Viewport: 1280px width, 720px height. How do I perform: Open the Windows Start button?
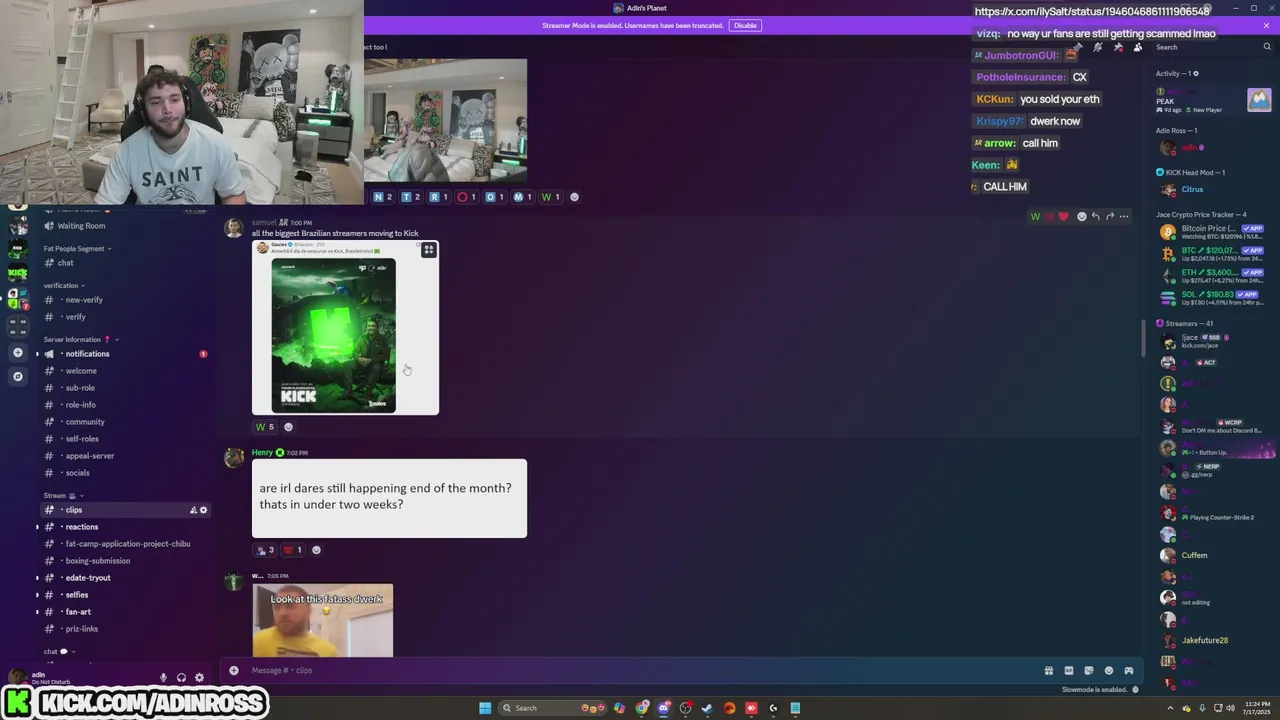pos(485,708)
